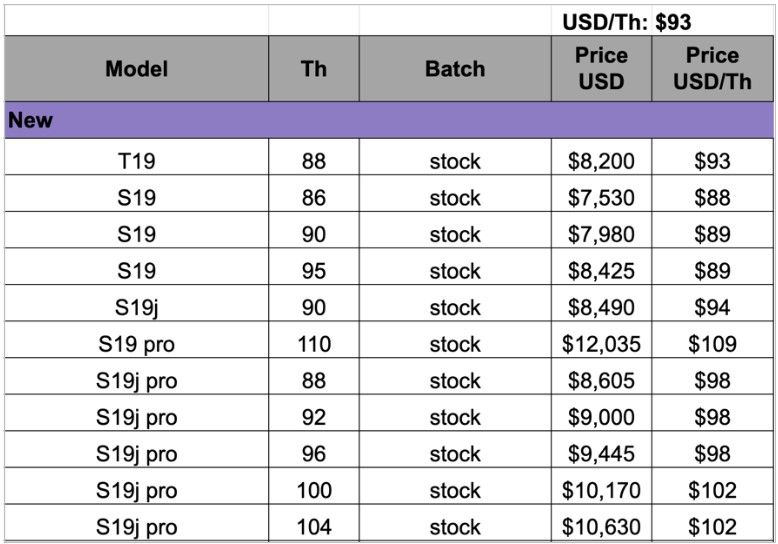Select the $7,530 price cell

coord(601,198)
